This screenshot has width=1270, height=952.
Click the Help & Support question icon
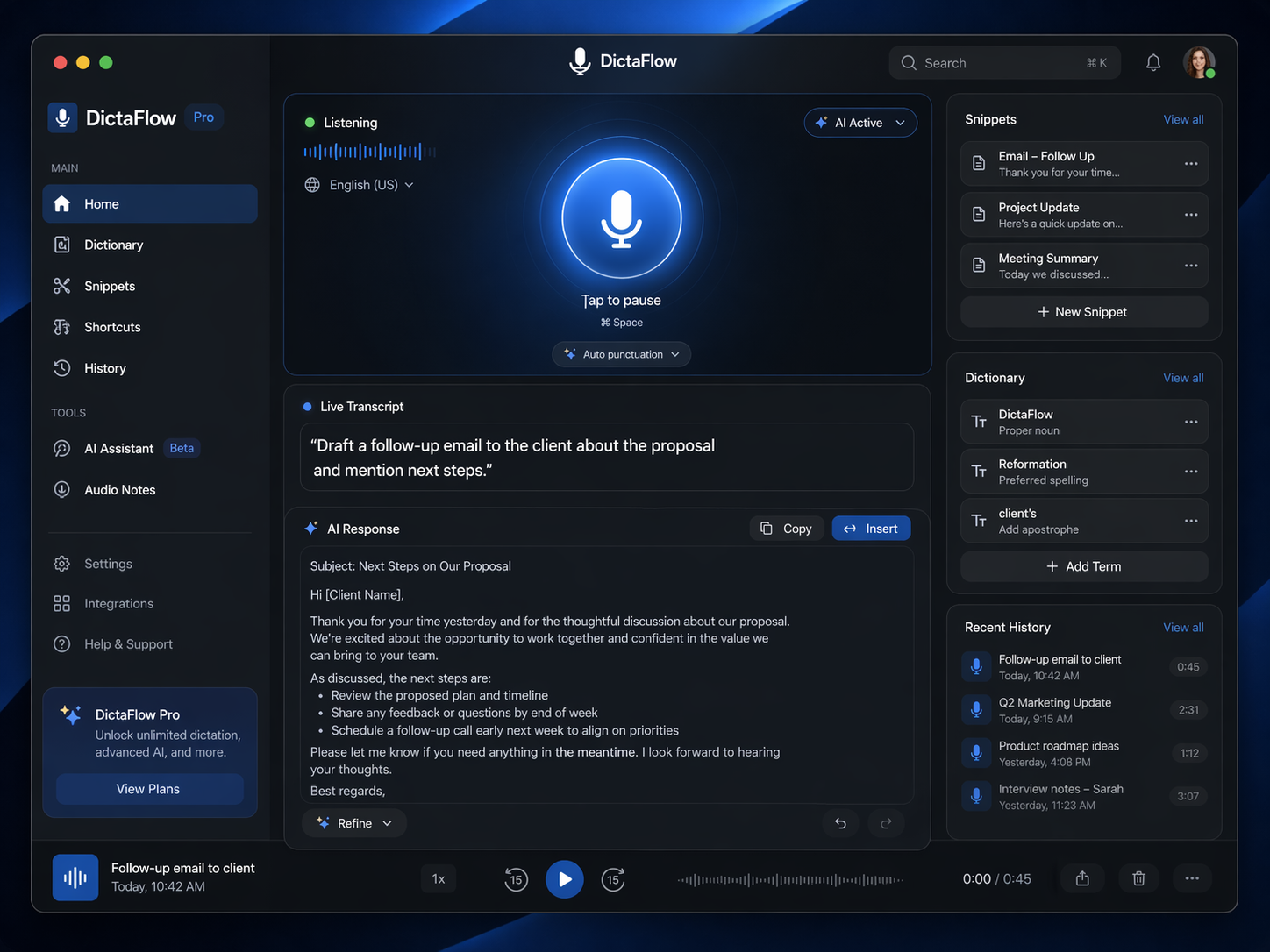pos(61,643)
